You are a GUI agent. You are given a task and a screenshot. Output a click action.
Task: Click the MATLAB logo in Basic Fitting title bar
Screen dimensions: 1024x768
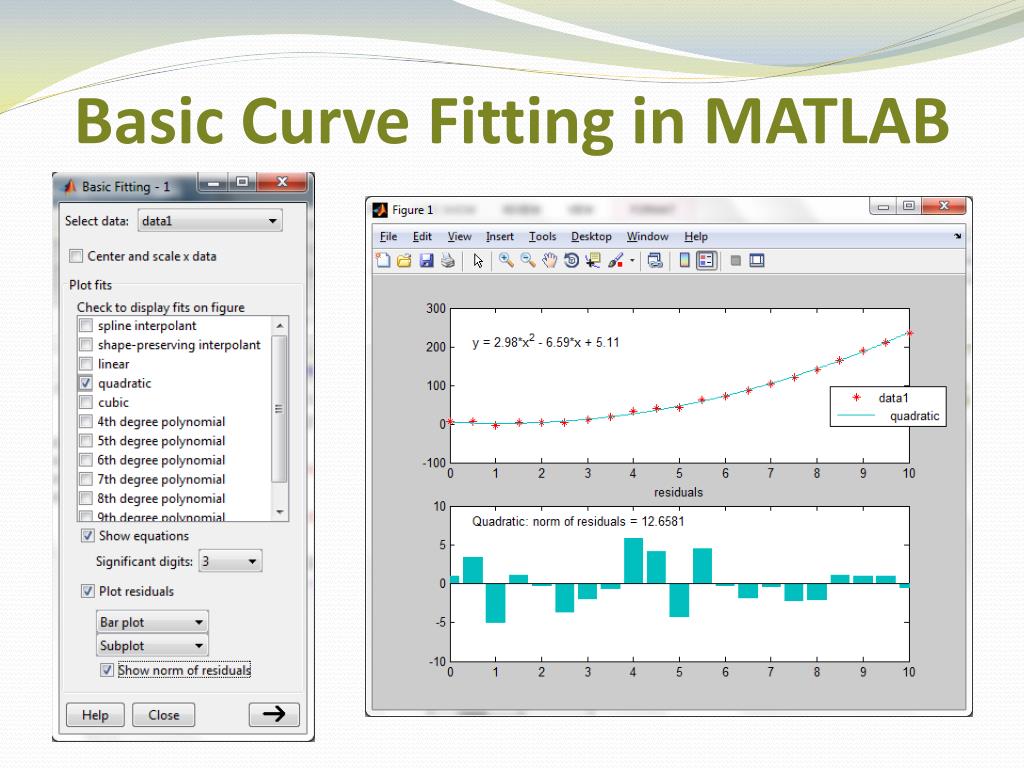pyautogui.click(x=70, y=187)
